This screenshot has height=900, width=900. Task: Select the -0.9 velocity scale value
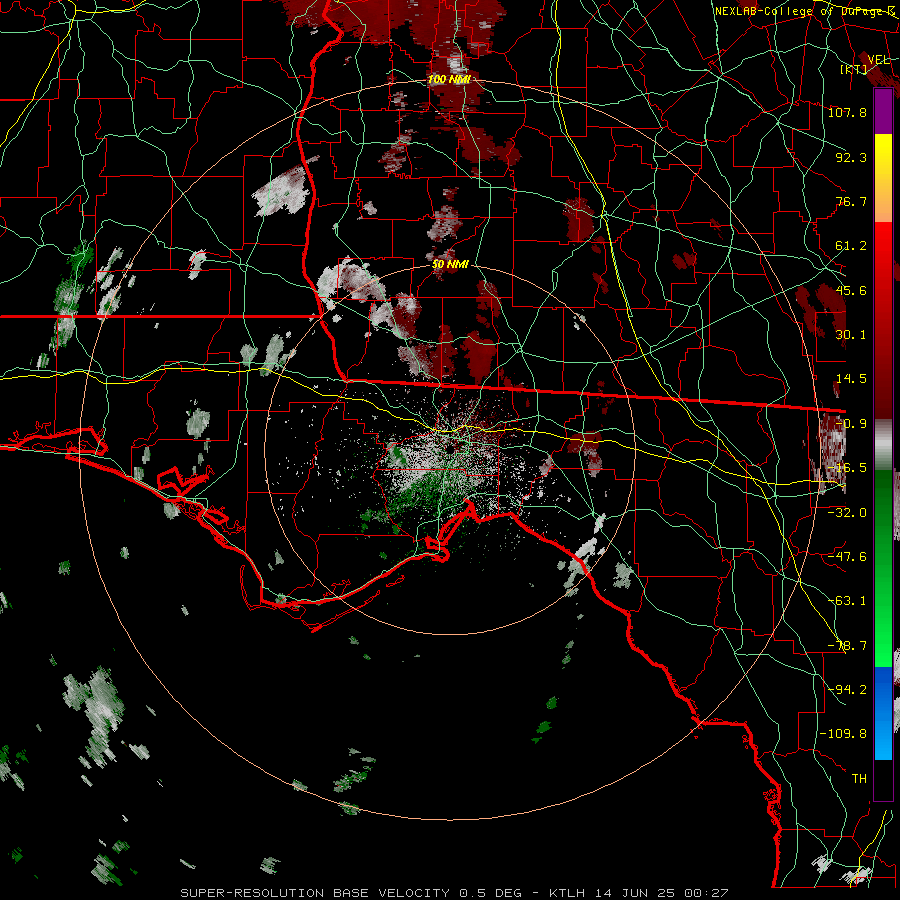(851, 424)
